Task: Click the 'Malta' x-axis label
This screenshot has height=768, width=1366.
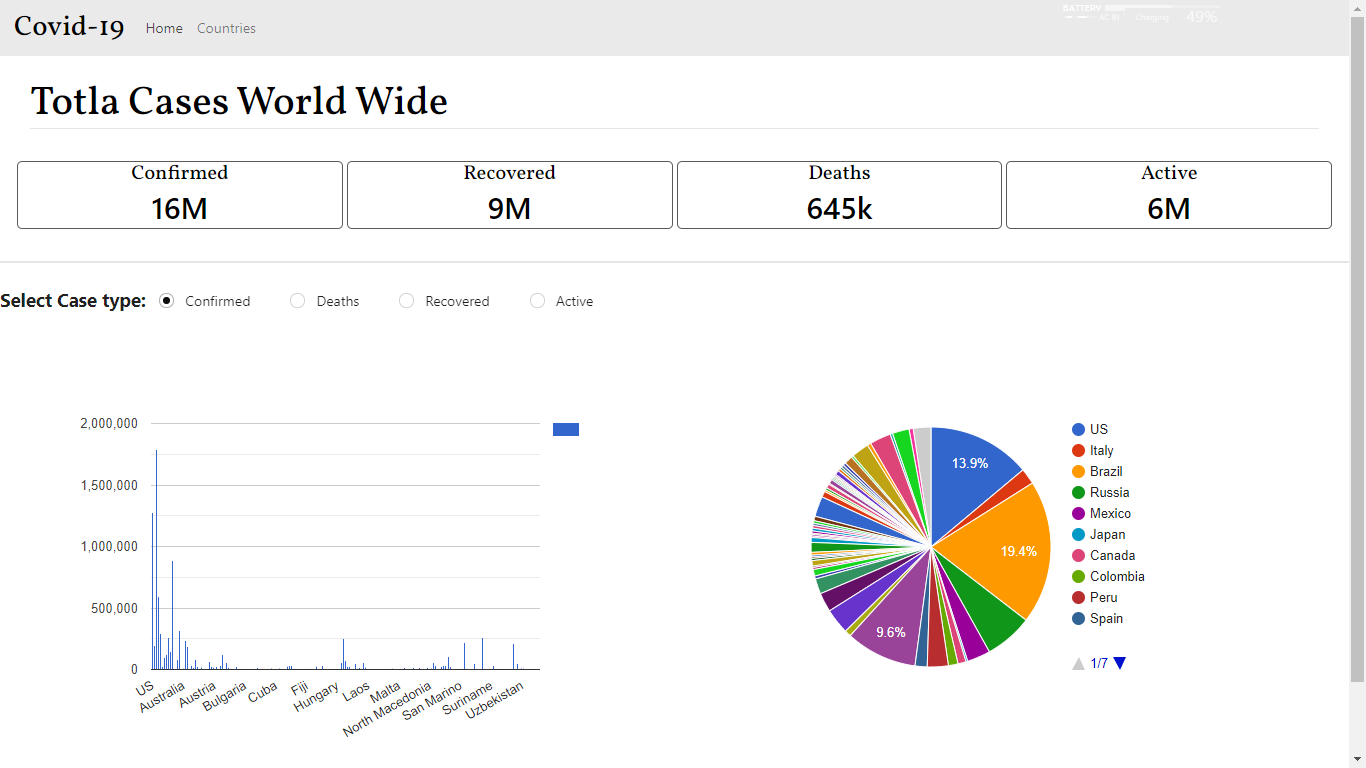Action: (385, 692)
